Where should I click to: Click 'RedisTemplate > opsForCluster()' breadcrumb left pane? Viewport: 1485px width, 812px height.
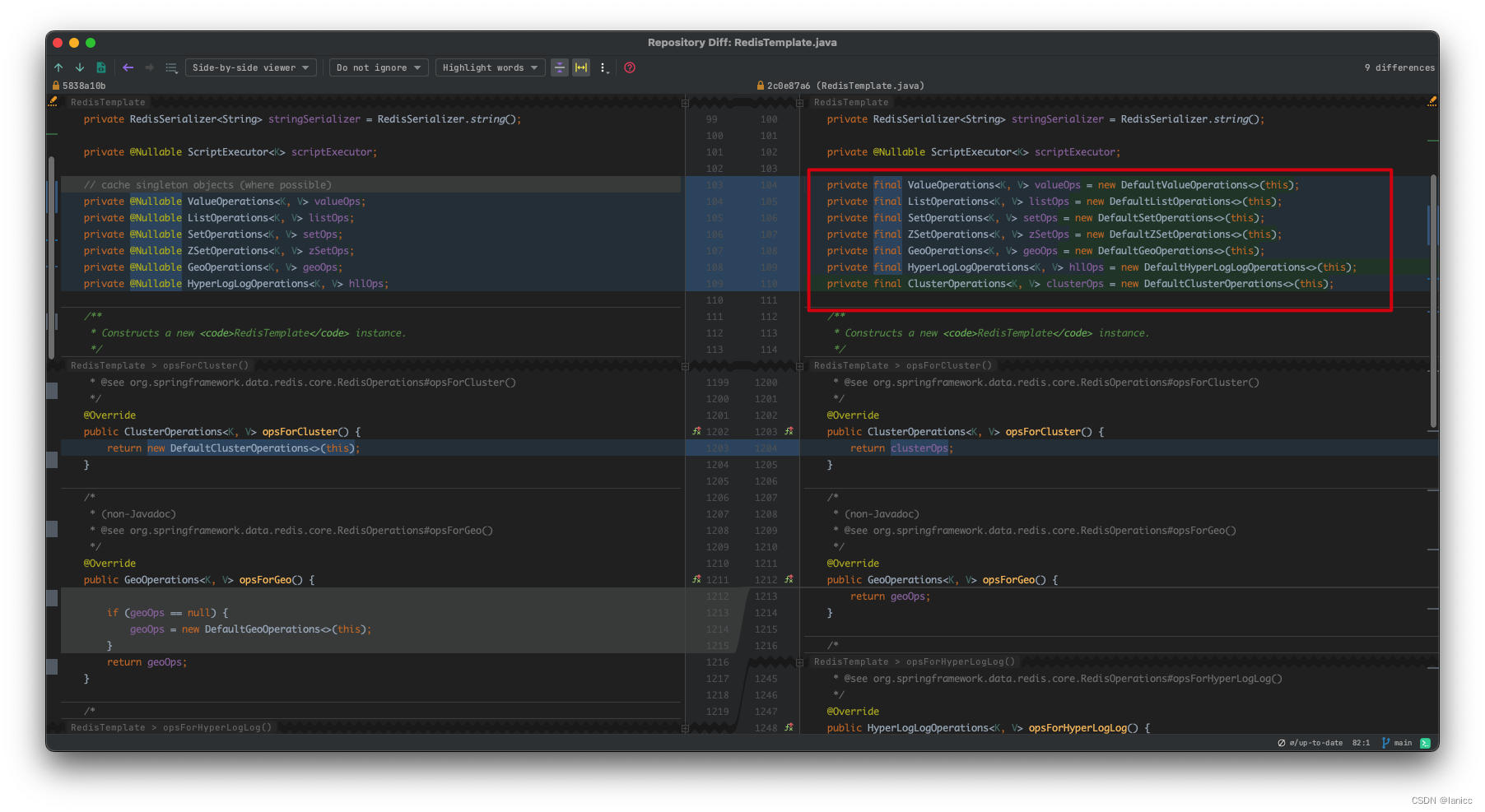tap(159, 365)
